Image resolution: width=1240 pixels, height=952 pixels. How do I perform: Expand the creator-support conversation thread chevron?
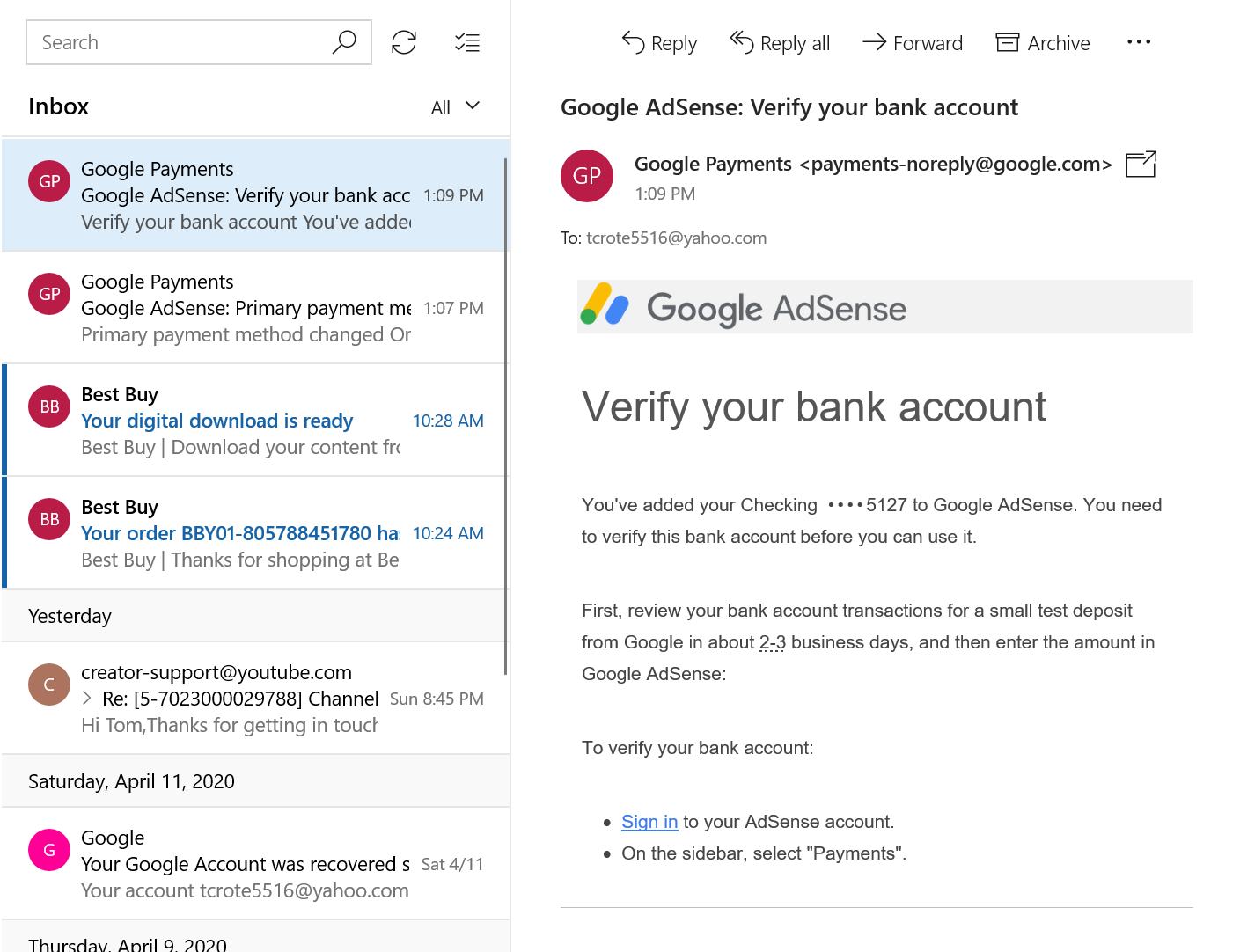(87, 699)
